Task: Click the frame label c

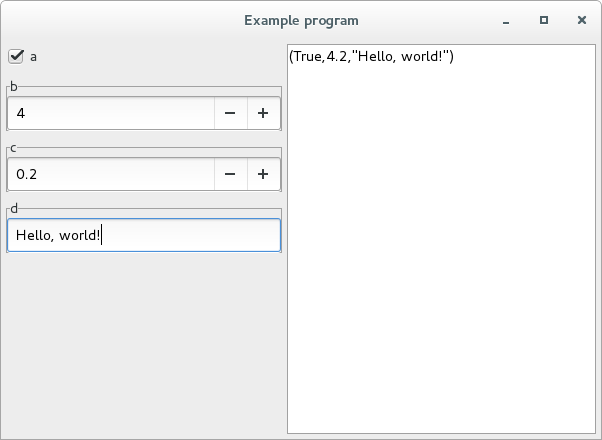Action: click(x=13, y=148)
